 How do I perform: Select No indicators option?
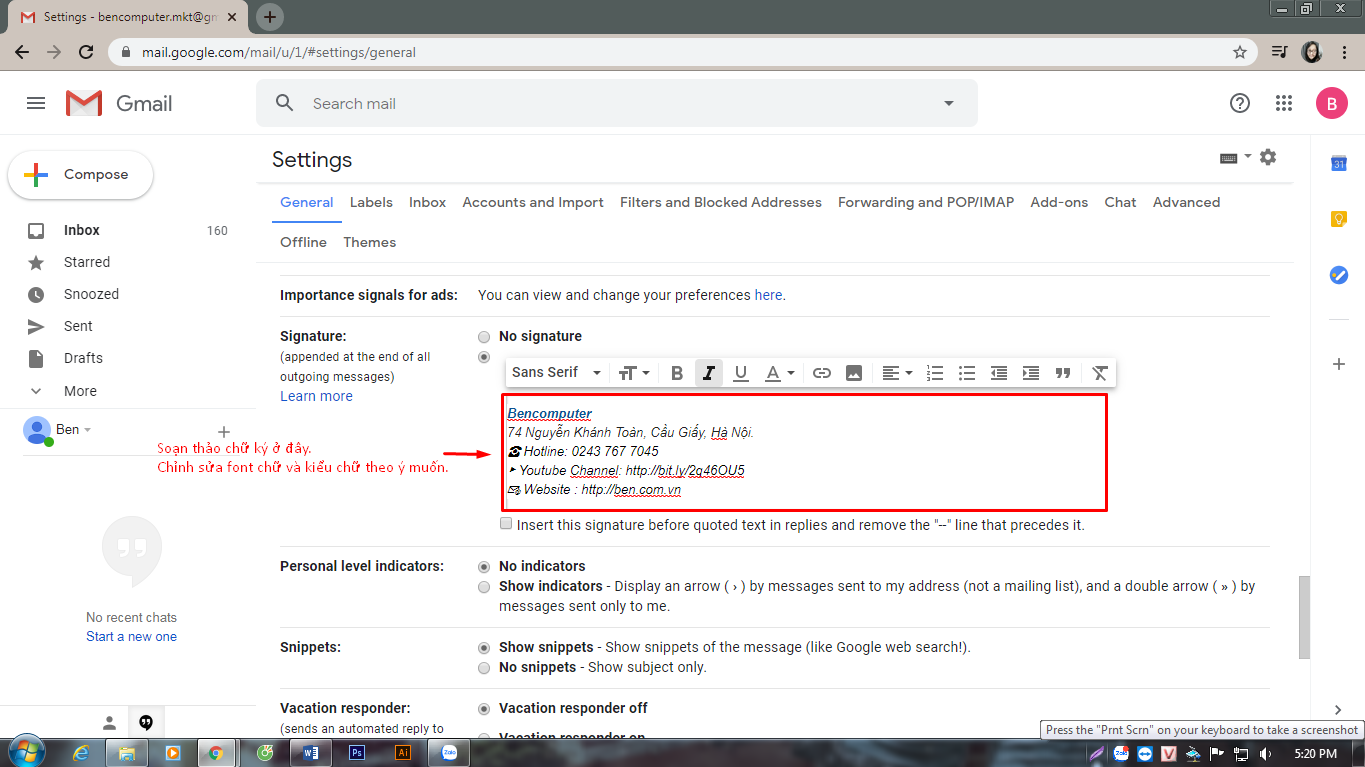484,566
